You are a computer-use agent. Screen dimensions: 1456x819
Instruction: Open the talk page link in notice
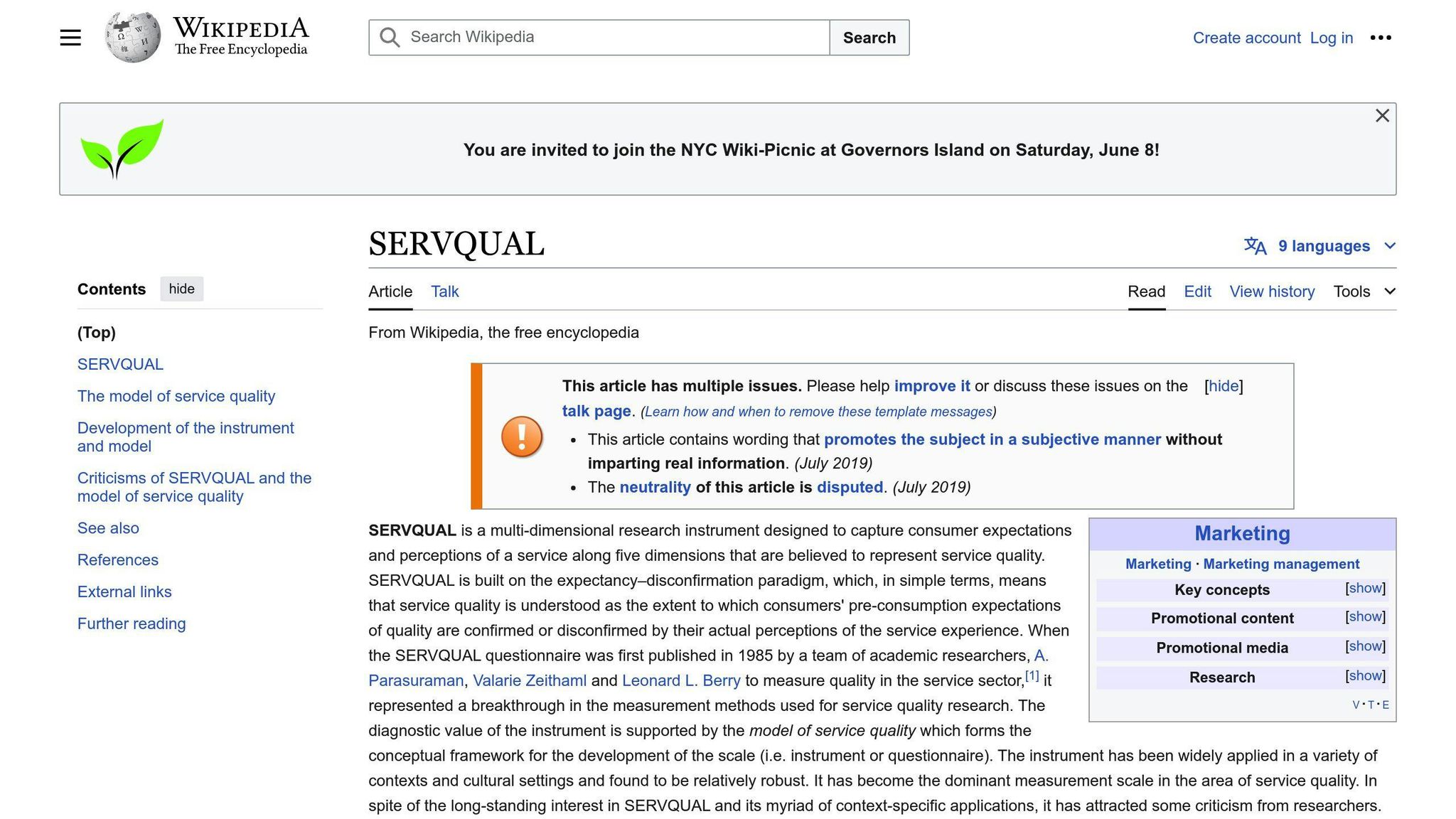pyautogui.click(x=596, y=411)
